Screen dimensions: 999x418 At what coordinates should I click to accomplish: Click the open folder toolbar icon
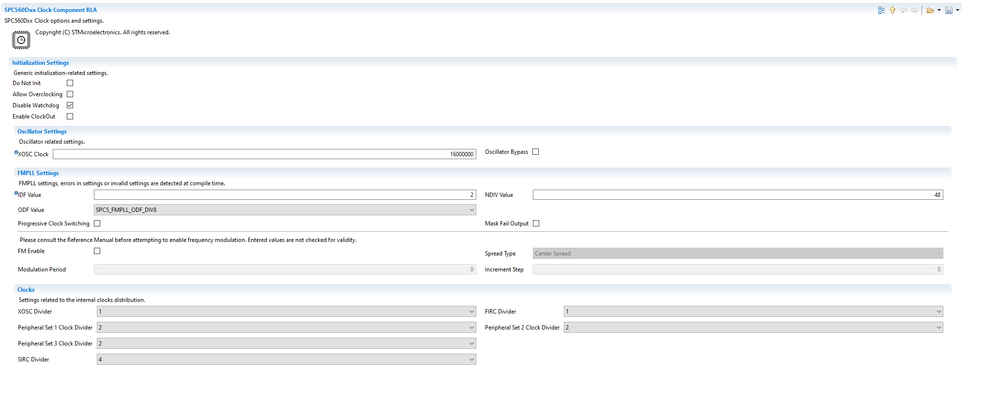pyautogui.click(x=930, y=10)
